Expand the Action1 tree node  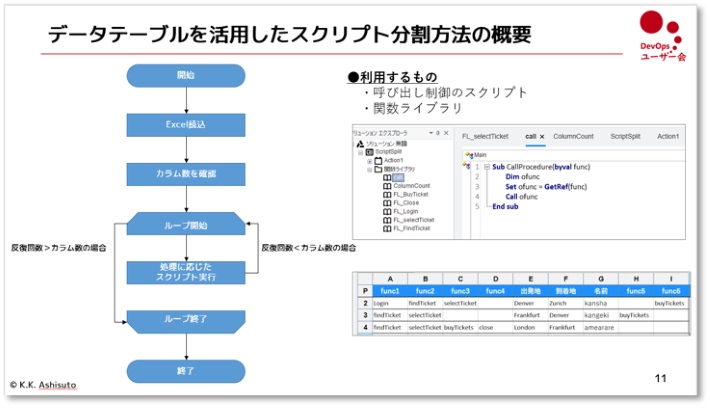(x=369, y=160)
